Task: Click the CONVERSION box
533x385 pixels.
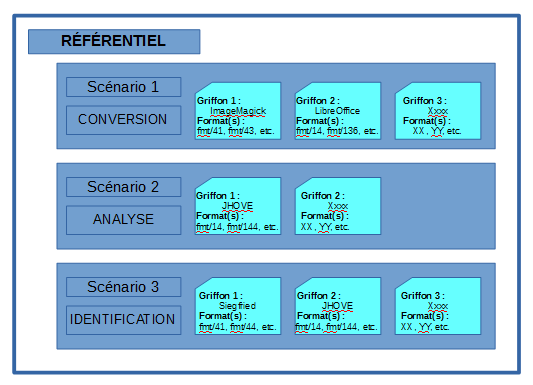Action: pyautogui.click(x=123, y=120)
